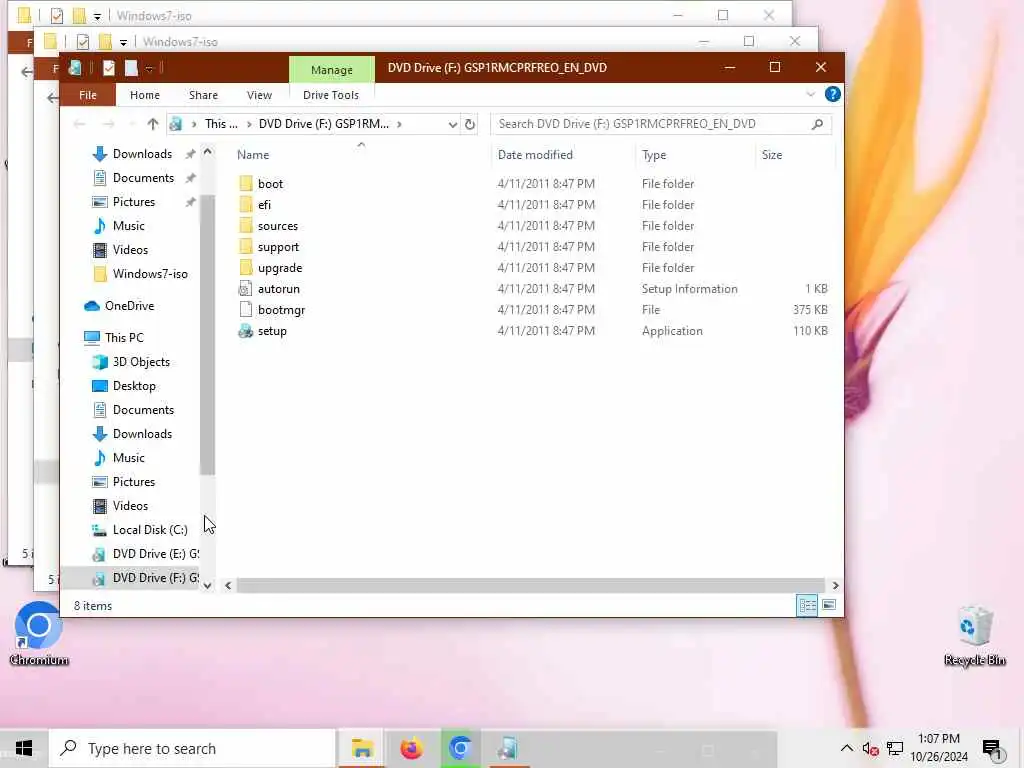The image size is (1024, 768).
Task: Open Downloads in Quick access
Action: point(142,153)
